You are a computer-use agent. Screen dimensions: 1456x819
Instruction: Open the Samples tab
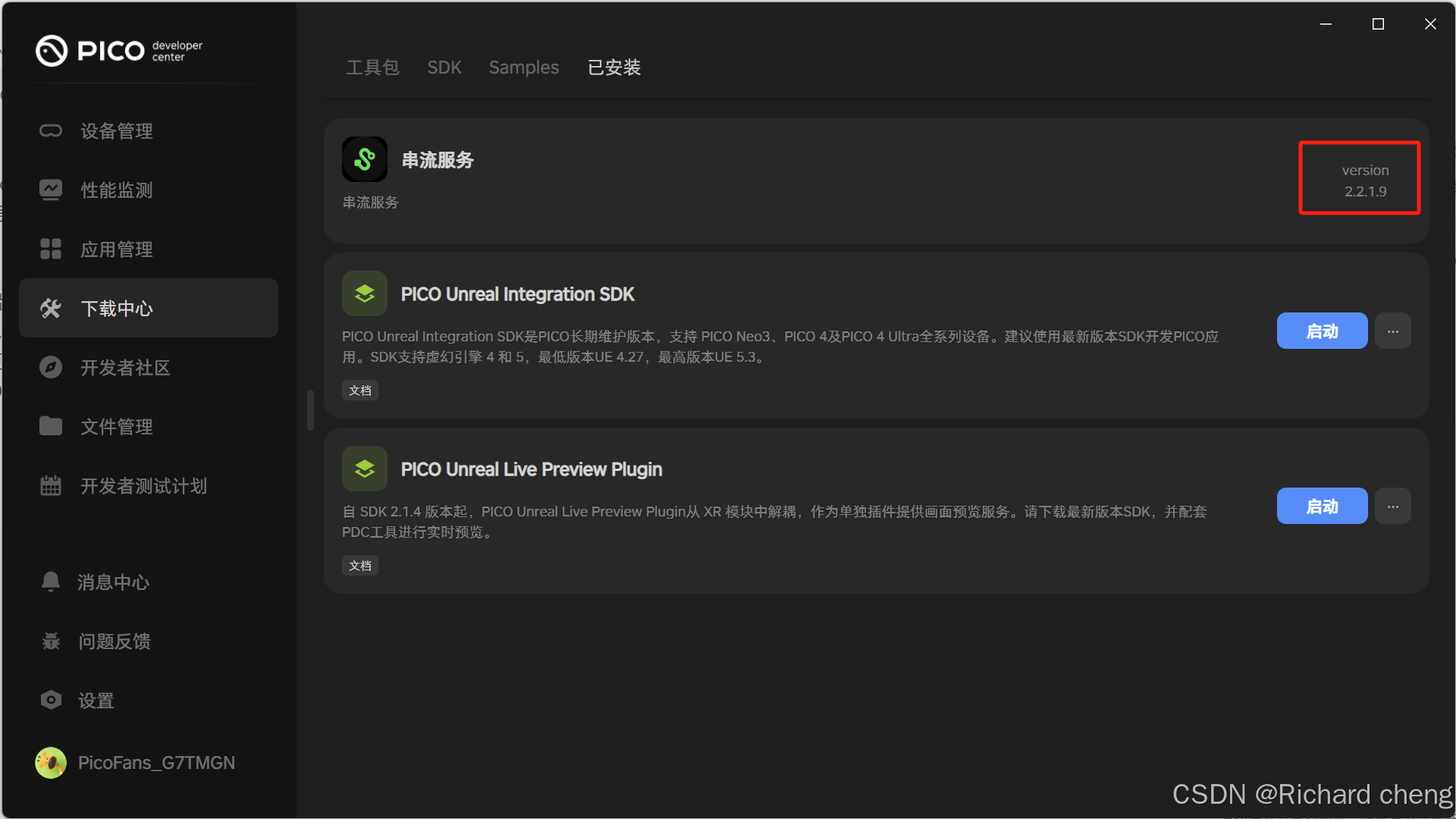click(524, 67)
